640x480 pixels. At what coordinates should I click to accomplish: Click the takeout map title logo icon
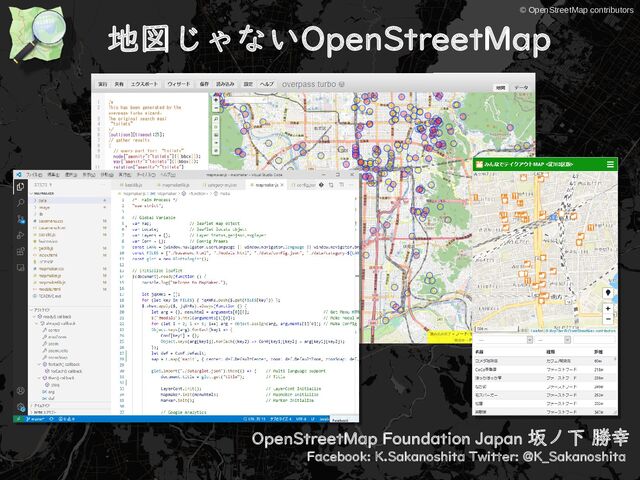click(x=479, y=164)
